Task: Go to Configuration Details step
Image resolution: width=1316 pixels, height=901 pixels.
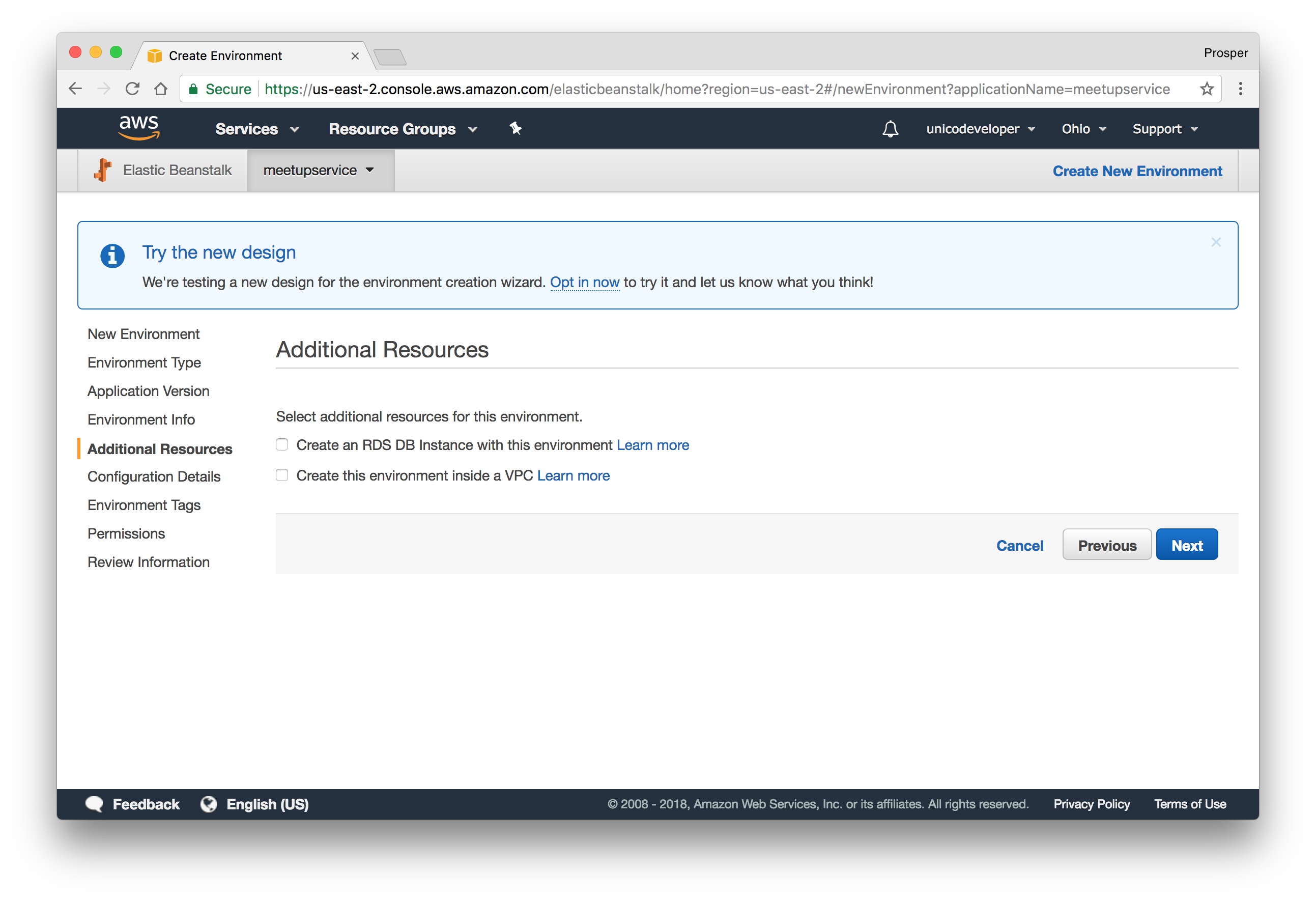Action: (154, 477)
